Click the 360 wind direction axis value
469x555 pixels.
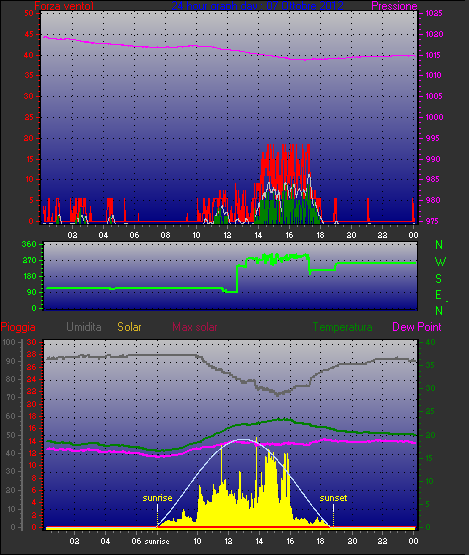click(x=29, y=244)
